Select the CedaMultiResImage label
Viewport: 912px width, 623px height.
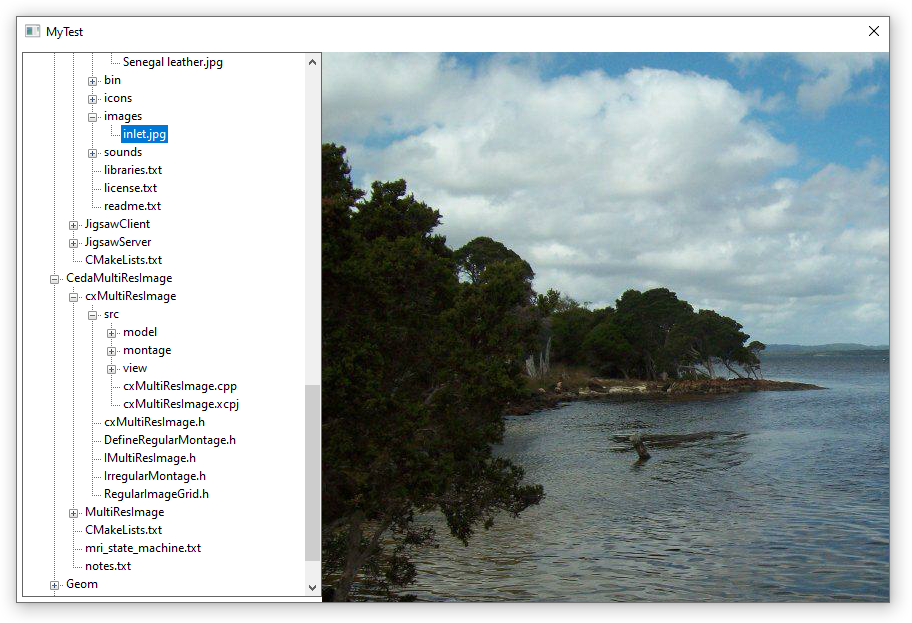coord(119,278)
